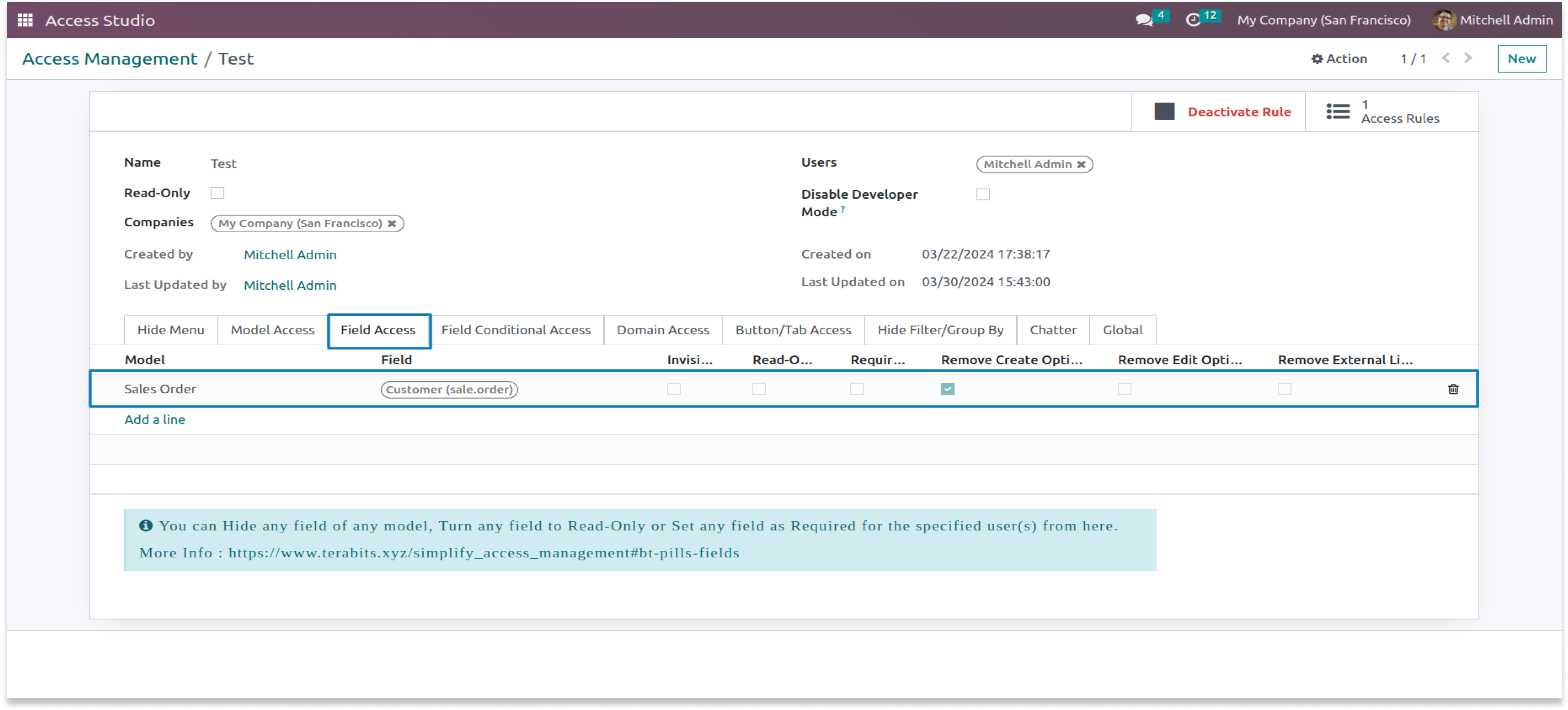Open the conversations chat bubble icon
This screenshot has width=1568, height=710.
click(1144, 20)
